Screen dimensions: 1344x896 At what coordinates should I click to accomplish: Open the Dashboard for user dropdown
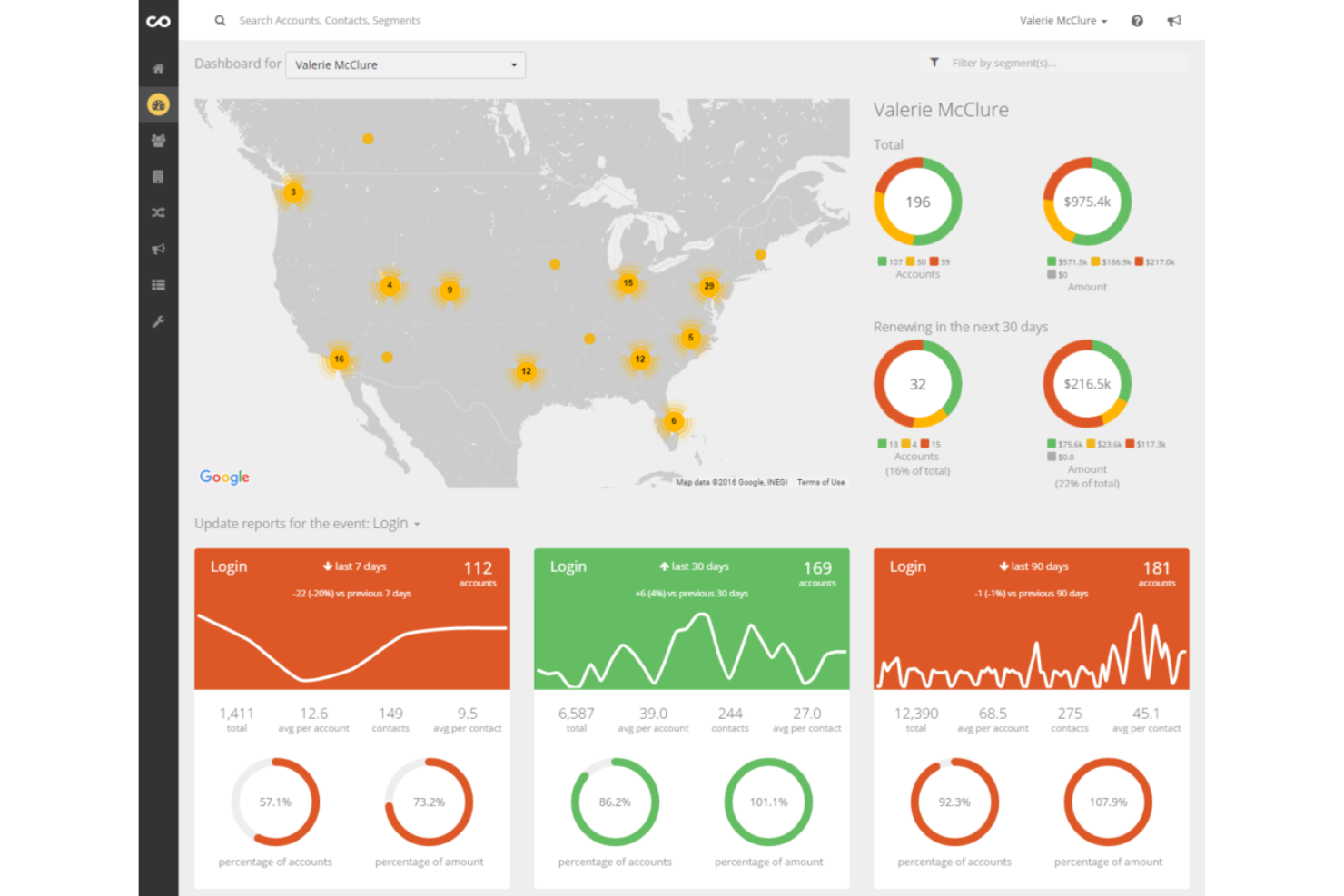tap(405, 64)
